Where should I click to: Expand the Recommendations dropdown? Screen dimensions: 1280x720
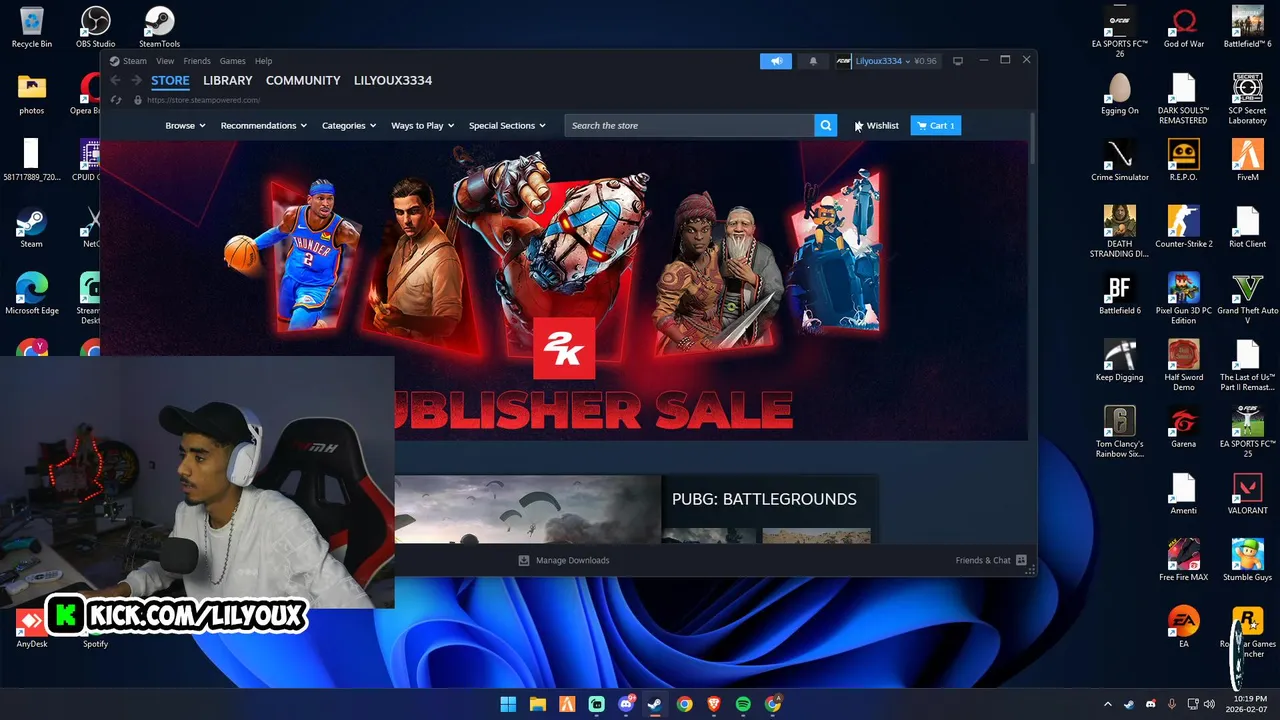pos(264,125)
